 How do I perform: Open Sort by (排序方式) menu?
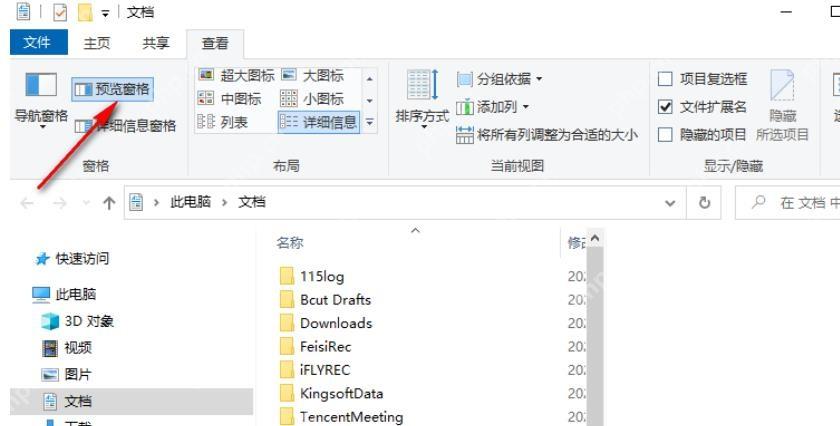422,100
